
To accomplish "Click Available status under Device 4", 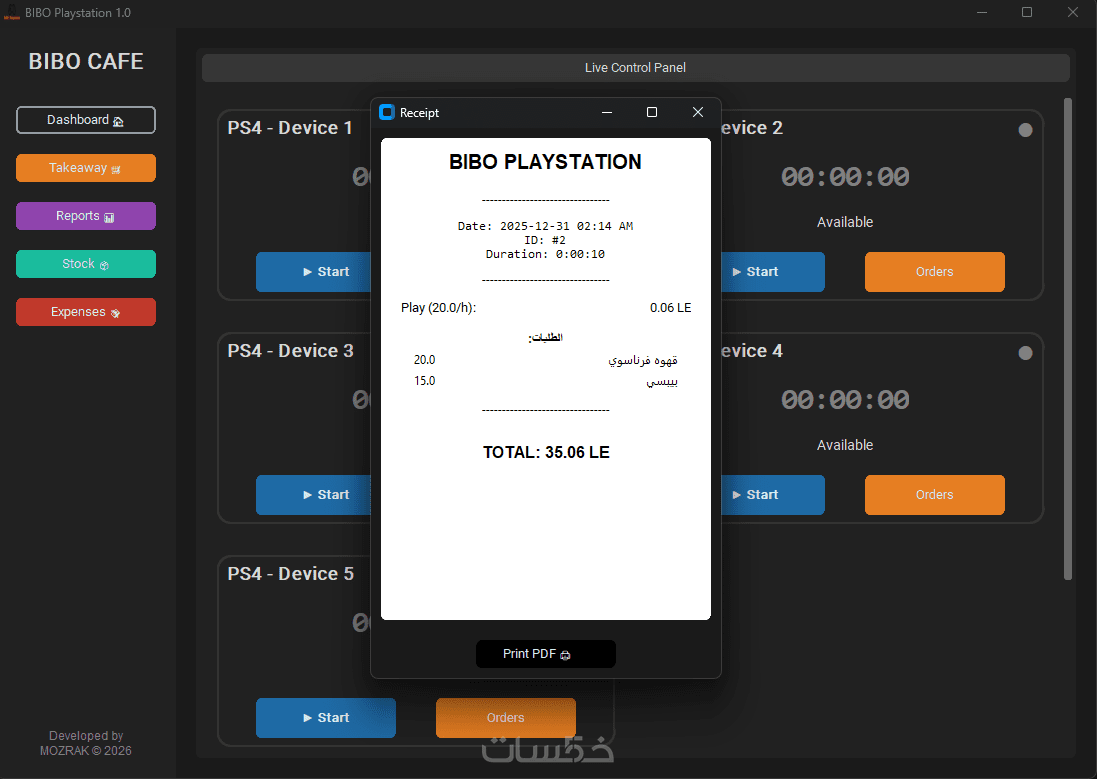I will point(845,445).
